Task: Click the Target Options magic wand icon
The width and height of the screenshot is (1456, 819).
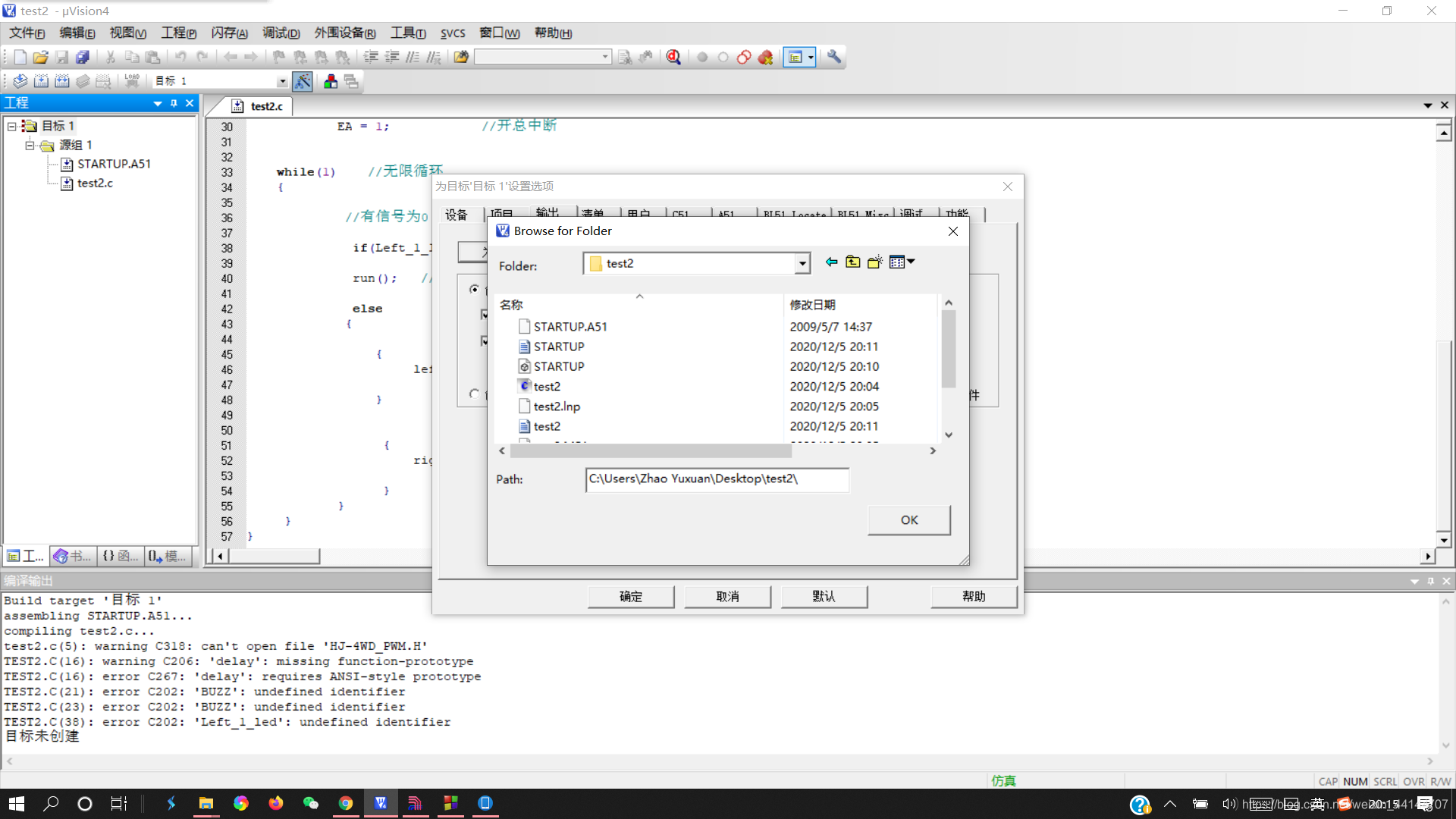Action: click(303, 81)
